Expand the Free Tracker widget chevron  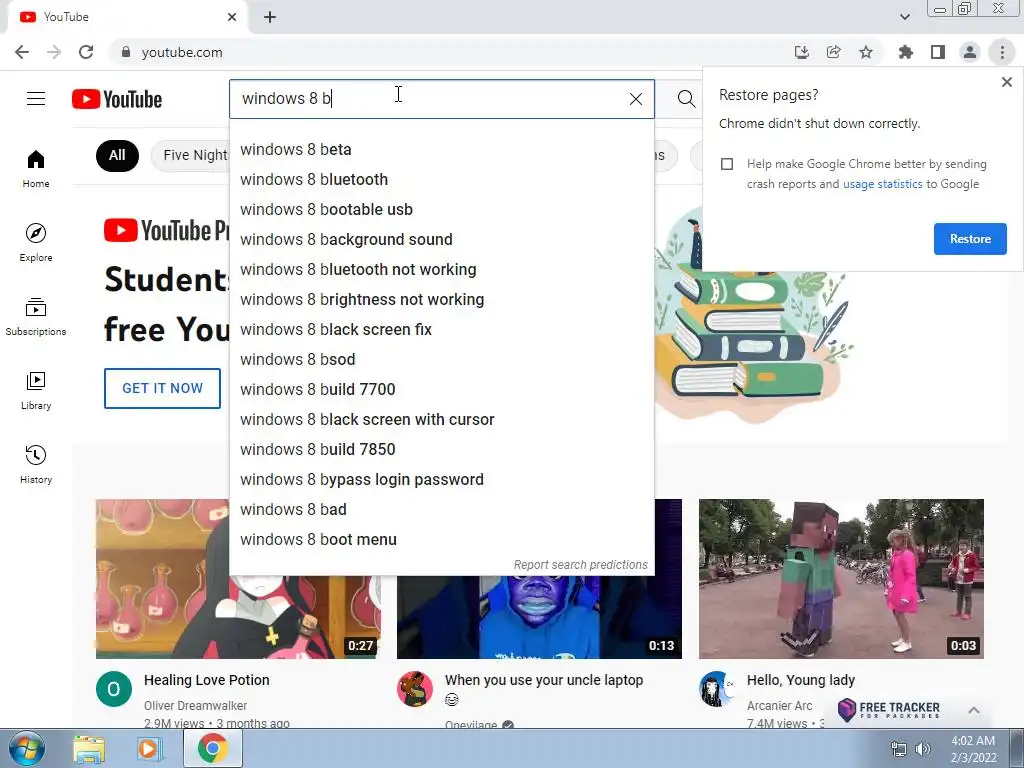(973, 710)
